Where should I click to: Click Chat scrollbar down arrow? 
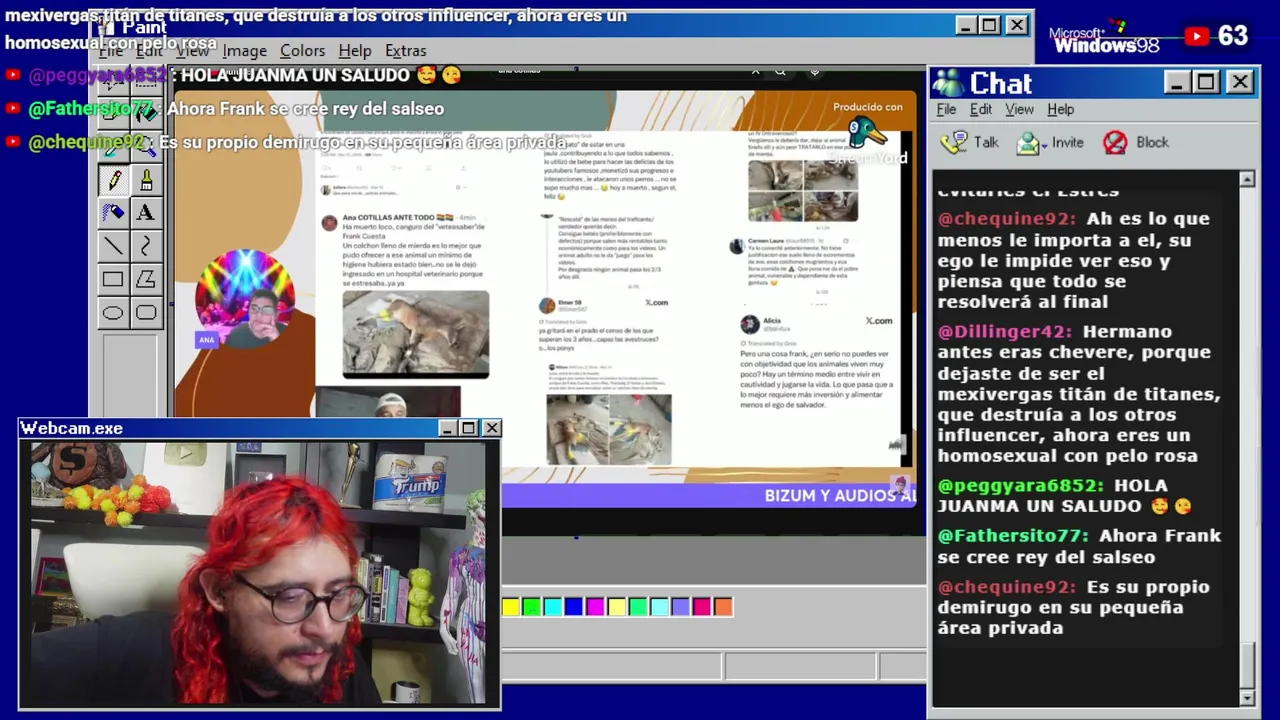[x=1247, y=697]
